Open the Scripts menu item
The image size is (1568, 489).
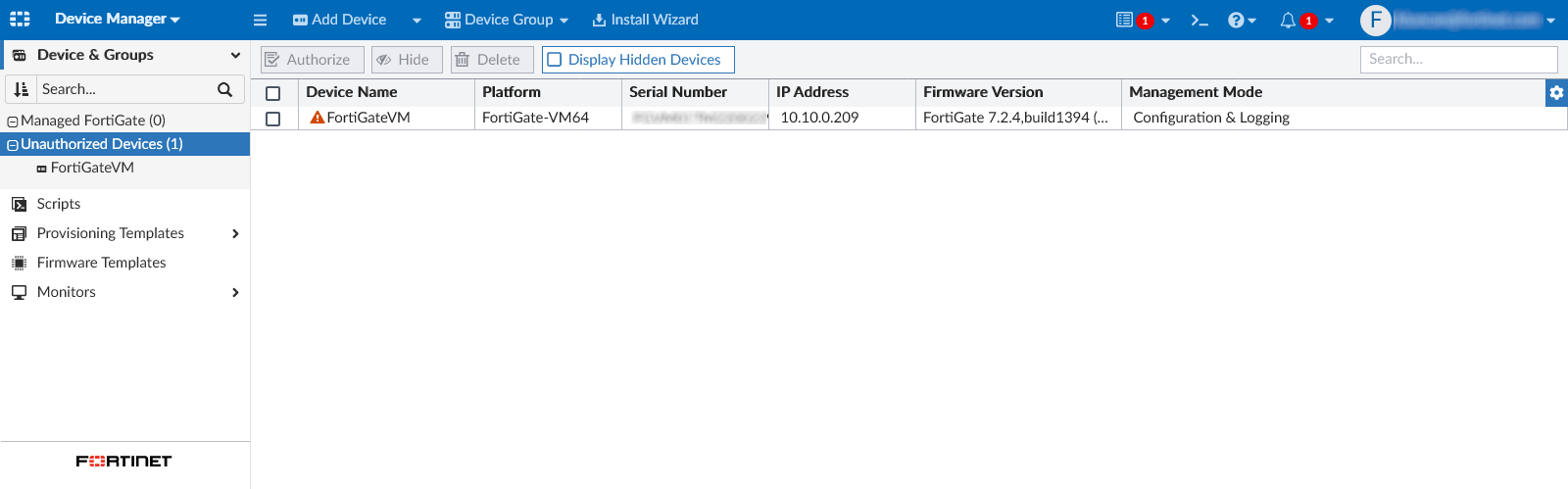click(58, 204)
